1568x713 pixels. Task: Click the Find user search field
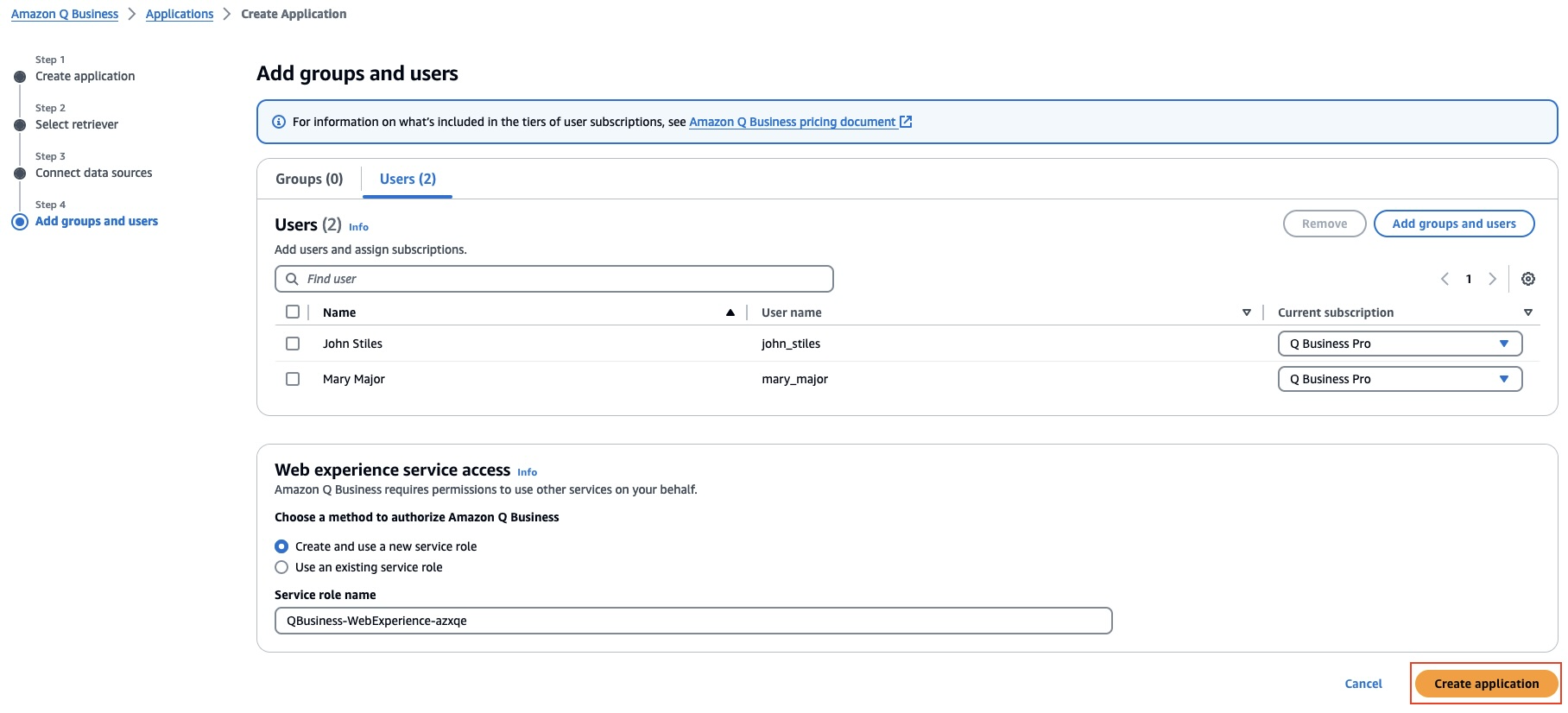pos(553,279)
